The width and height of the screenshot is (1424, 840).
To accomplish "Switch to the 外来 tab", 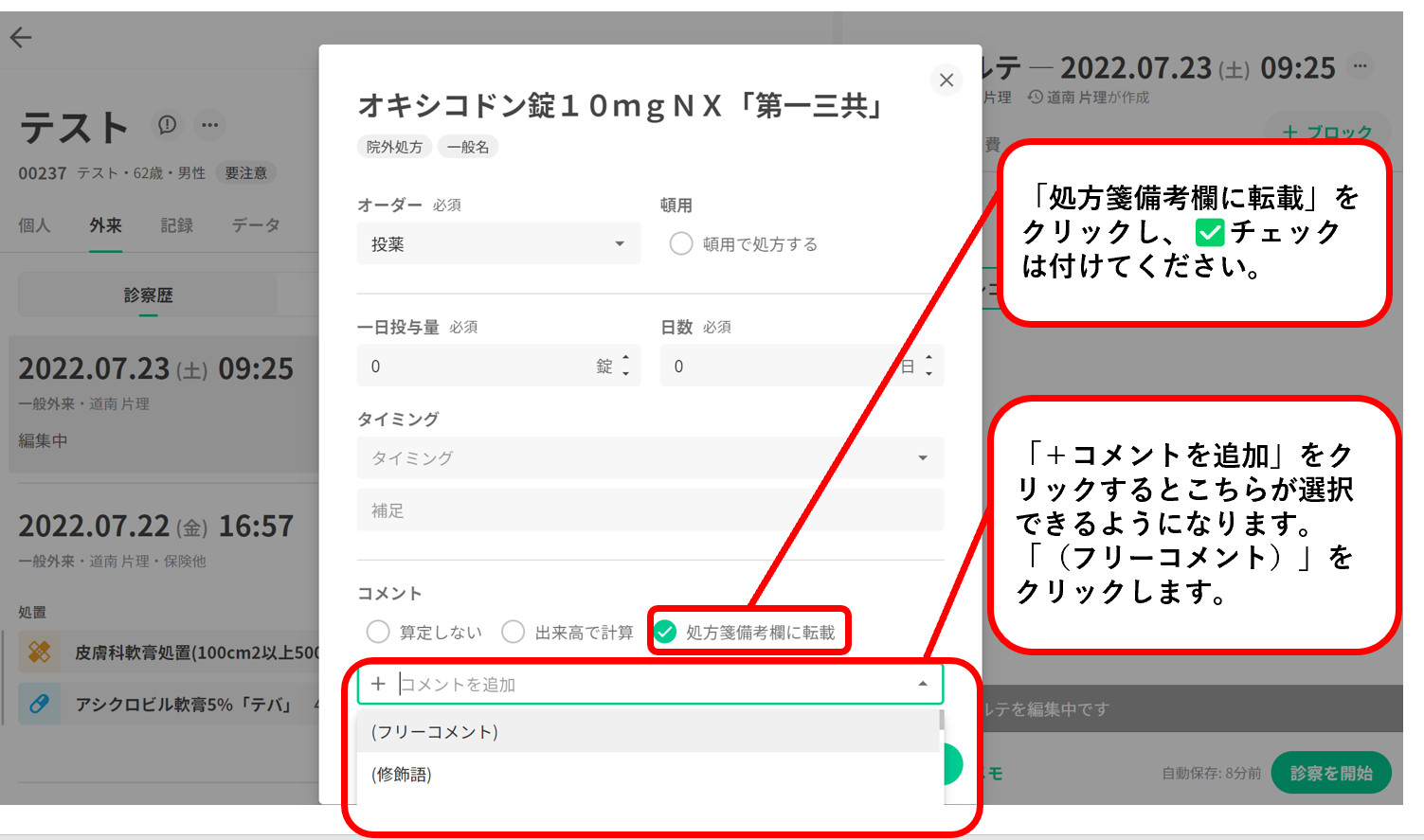I will click(x=106, y=225).
